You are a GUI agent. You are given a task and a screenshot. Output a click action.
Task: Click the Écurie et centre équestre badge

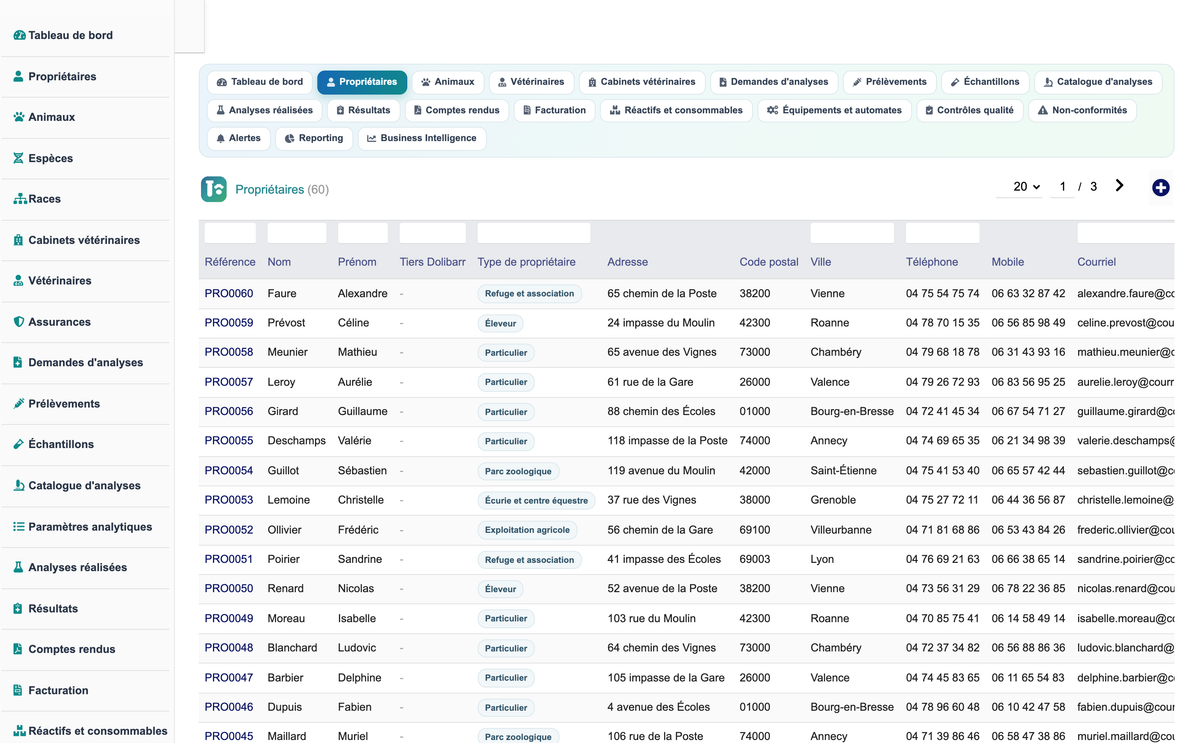536,501
